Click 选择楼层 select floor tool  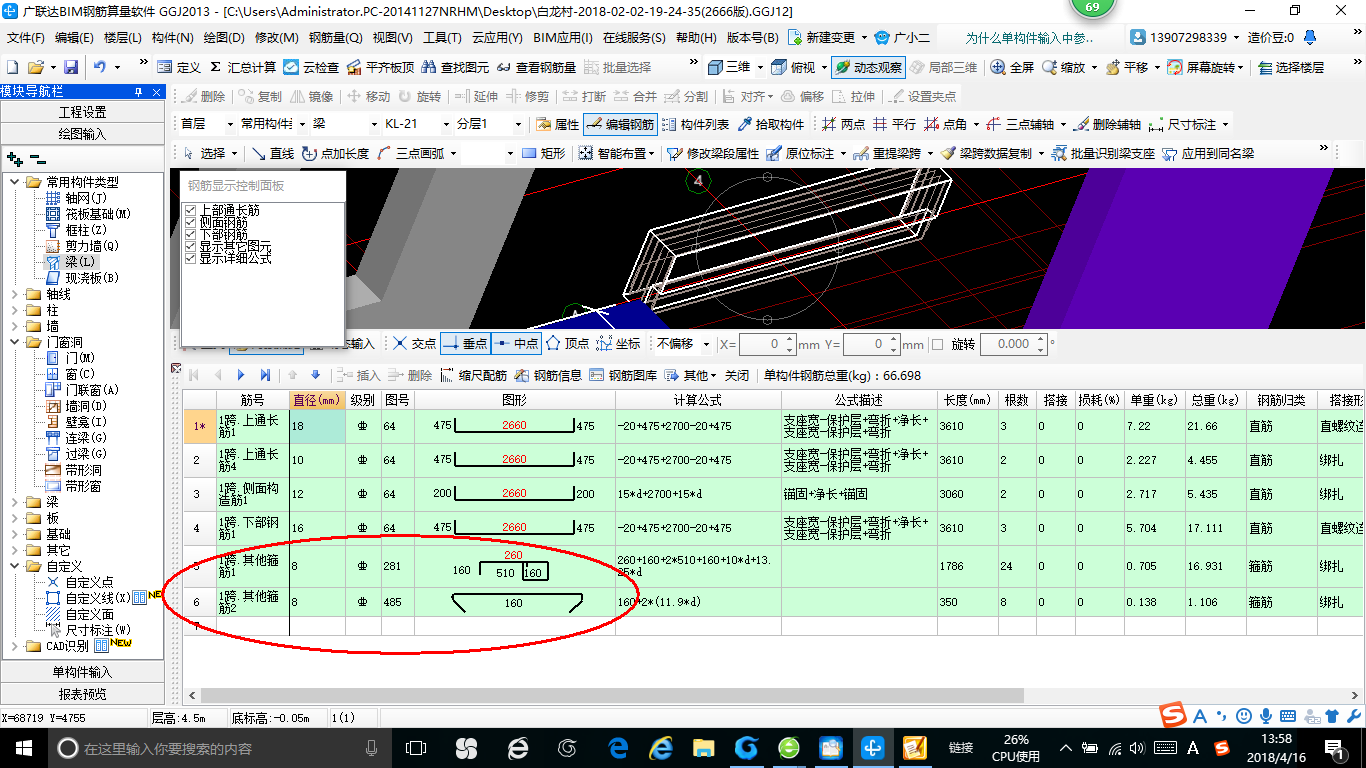click(x=1291, y=67)
